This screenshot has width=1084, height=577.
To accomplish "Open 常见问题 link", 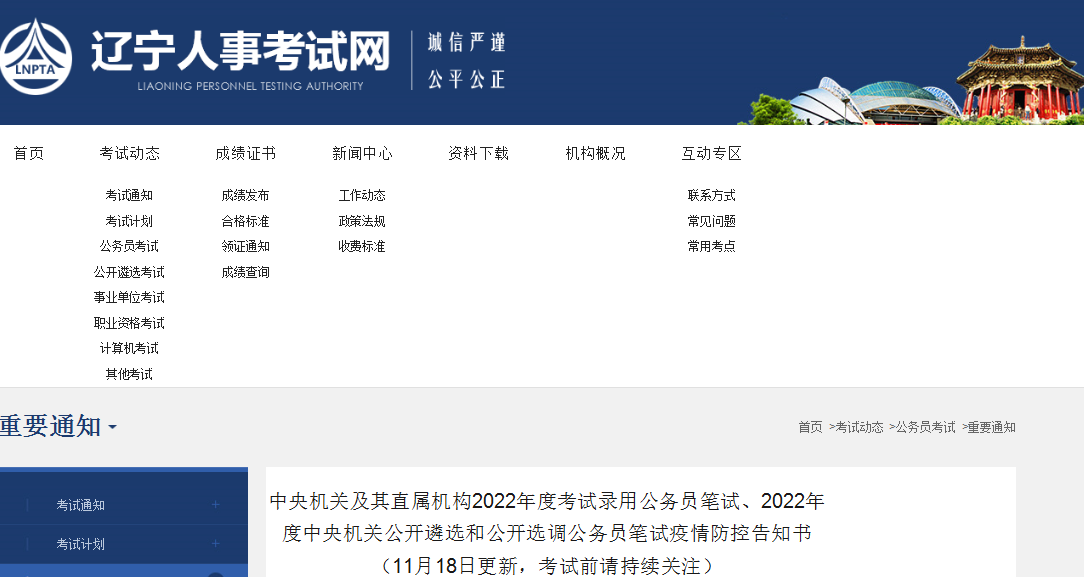I will tap(711, 221).
